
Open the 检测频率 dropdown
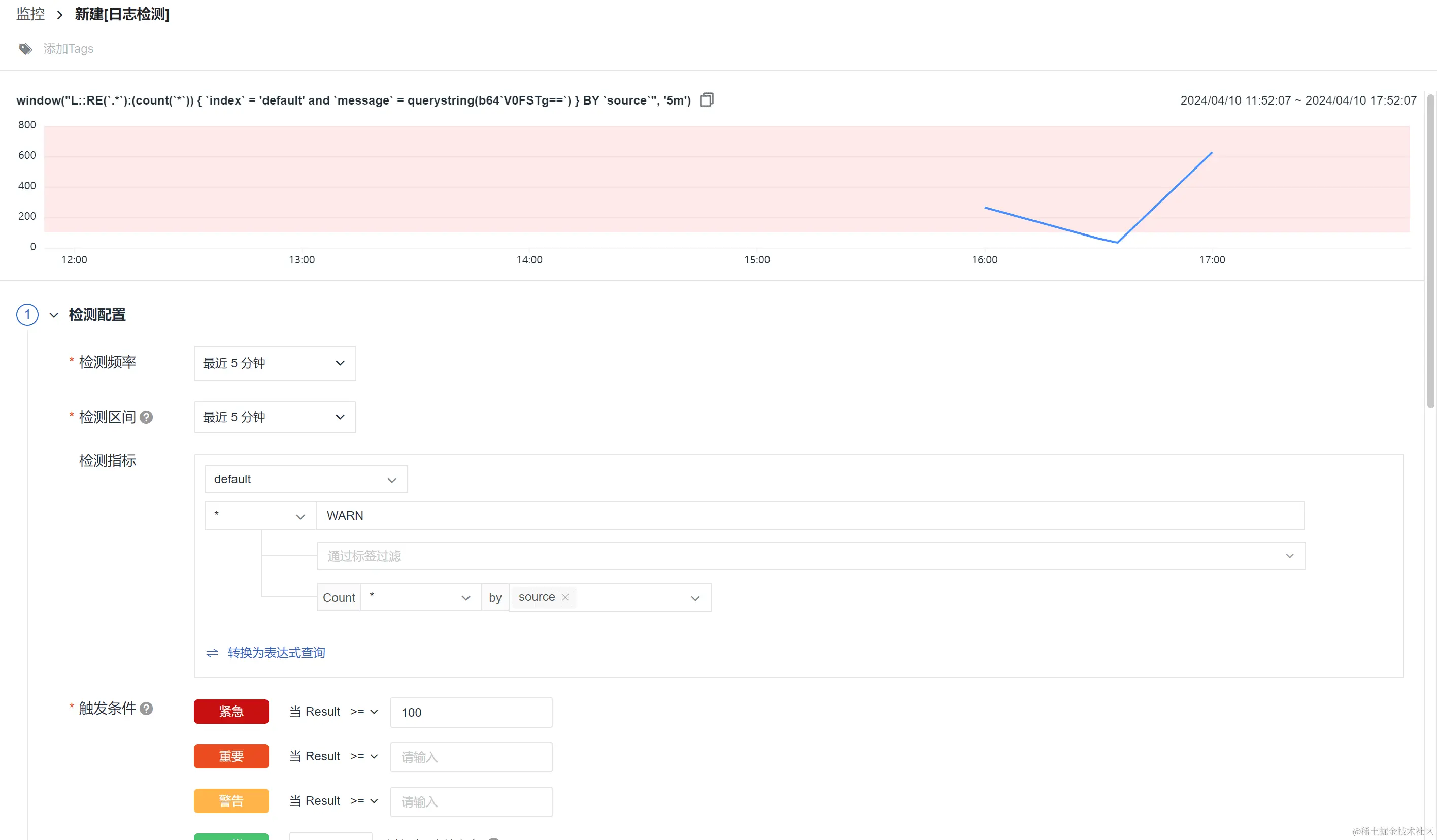pos(275,363)
